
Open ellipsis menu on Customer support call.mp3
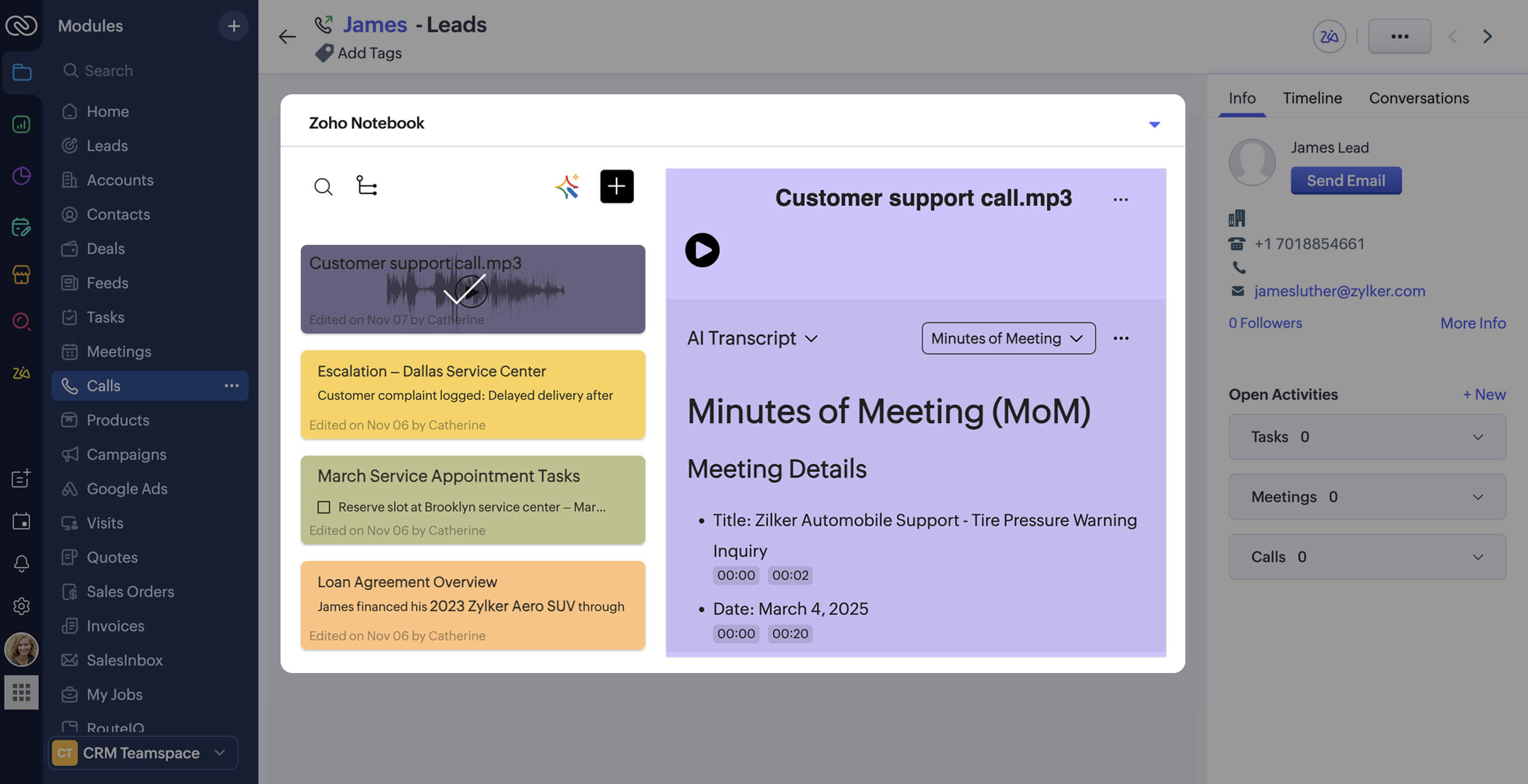click(1120, 199)
